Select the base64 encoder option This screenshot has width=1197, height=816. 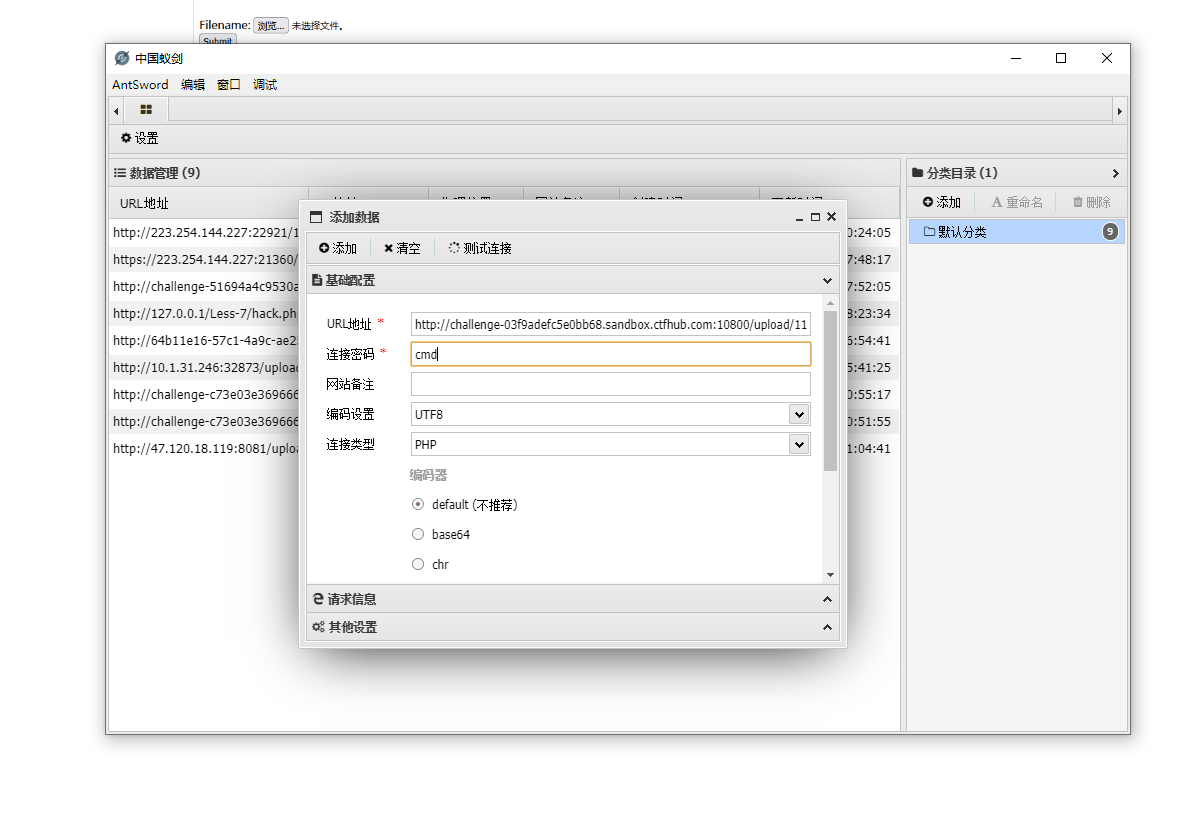coord(418,535)
